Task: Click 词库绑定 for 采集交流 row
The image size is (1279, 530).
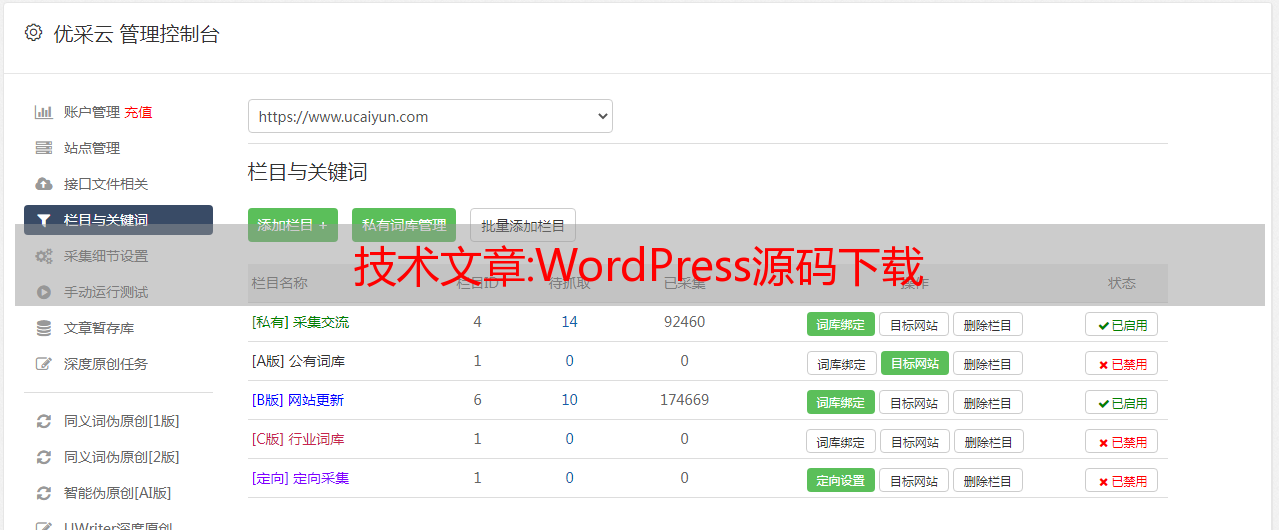Action: pyautogui.click(x=841, y=324)
